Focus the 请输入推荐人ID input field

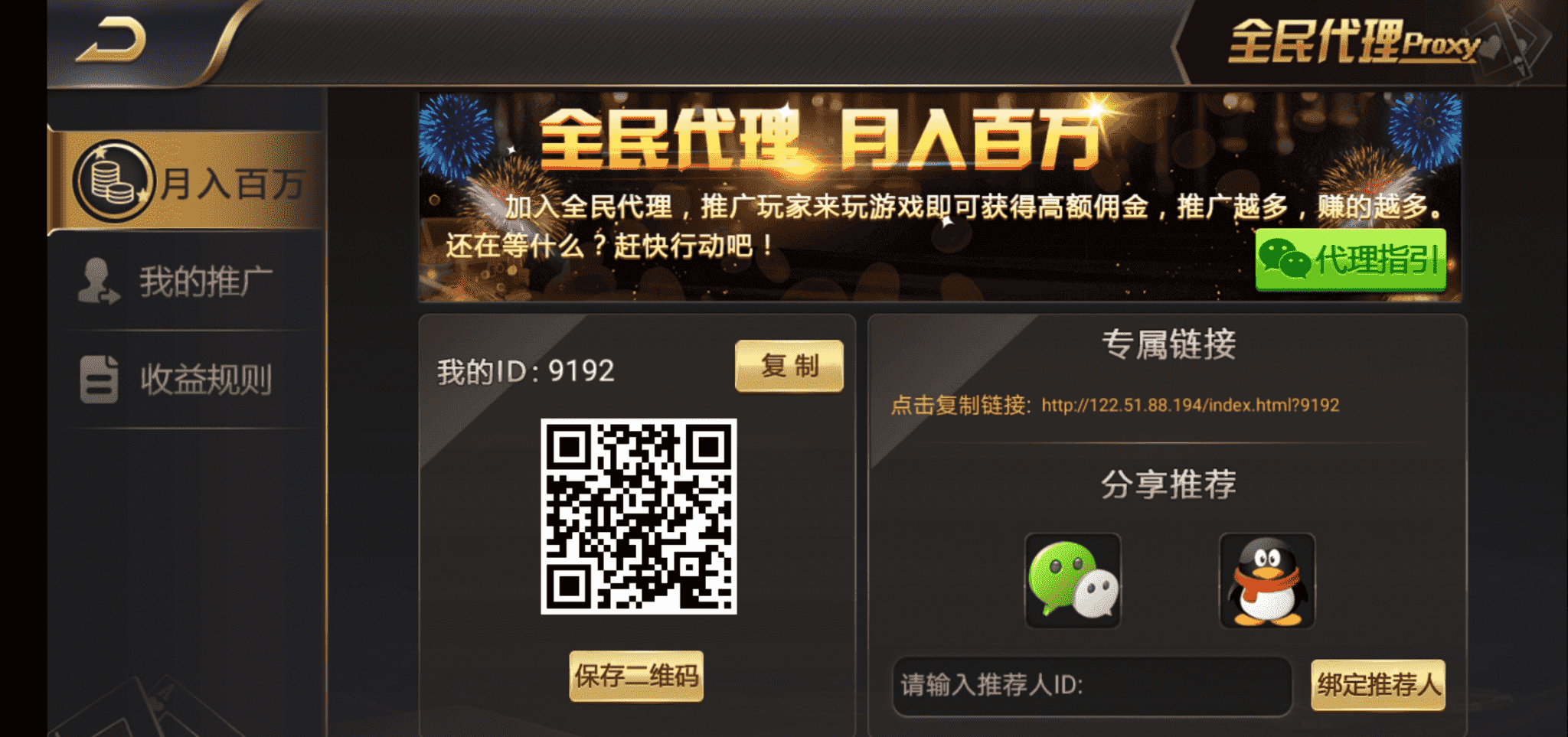[x=1093, y=685]
